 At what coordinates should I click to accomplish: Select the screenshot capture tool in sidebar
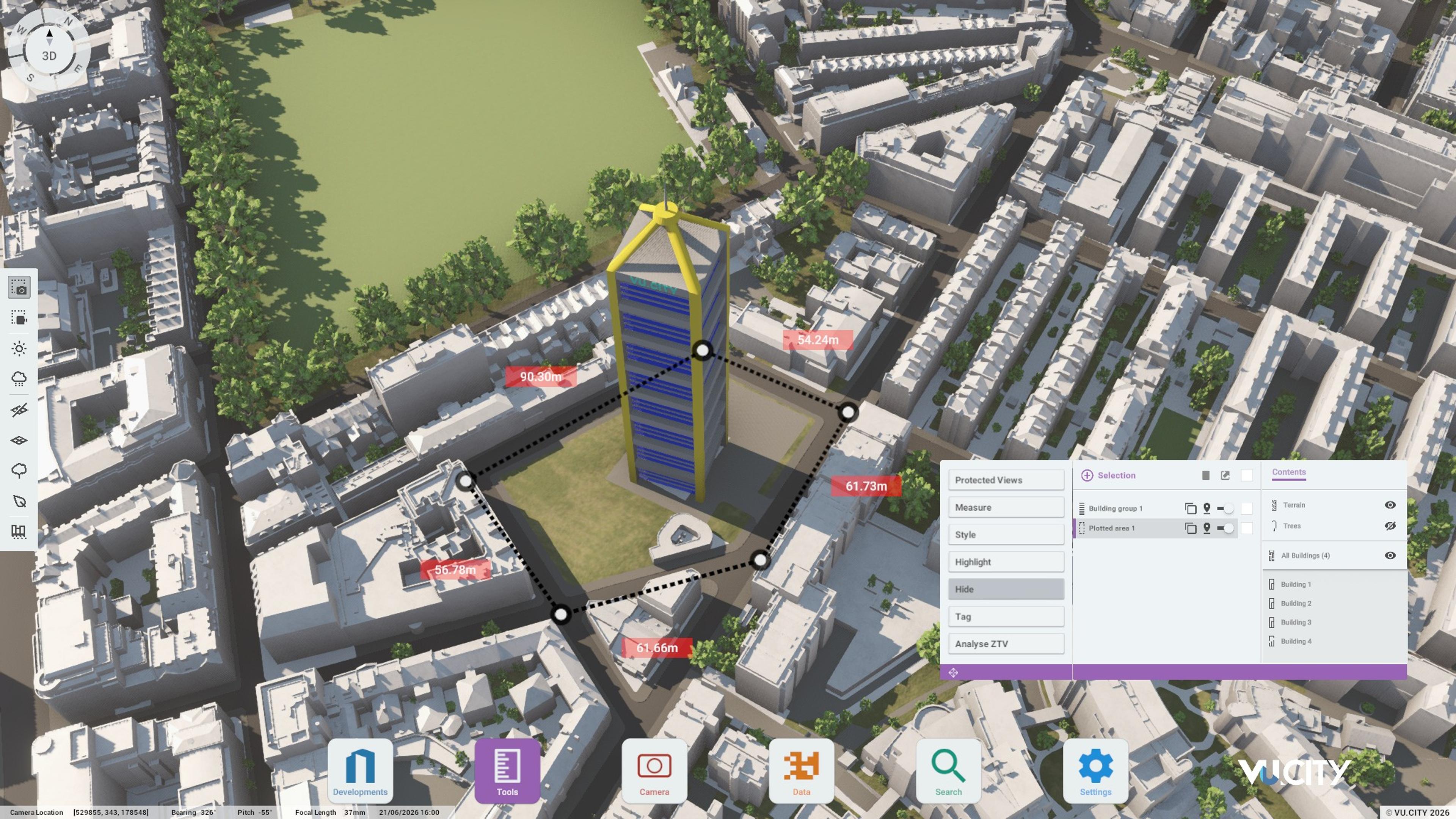[x=19, y=288]
